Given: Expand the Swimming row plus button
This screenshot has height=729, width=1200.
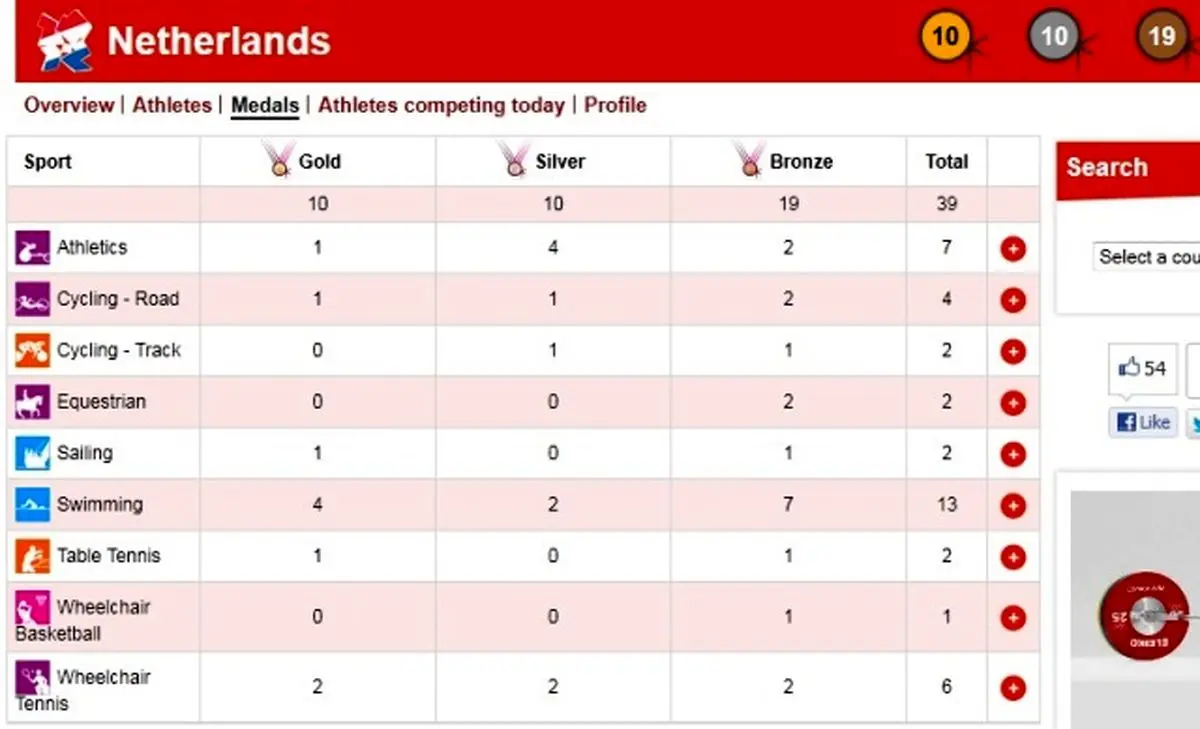Looking at the screenshot, I should (1013, 505).
